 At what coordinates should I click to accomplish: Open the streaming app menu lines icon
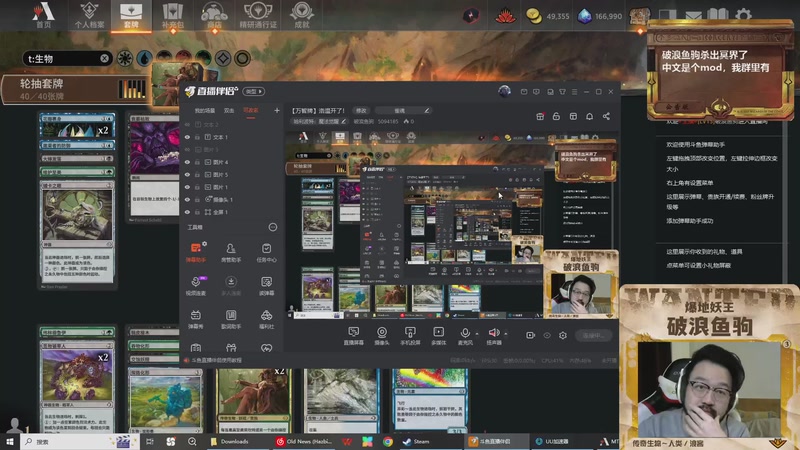pos(574,92)
